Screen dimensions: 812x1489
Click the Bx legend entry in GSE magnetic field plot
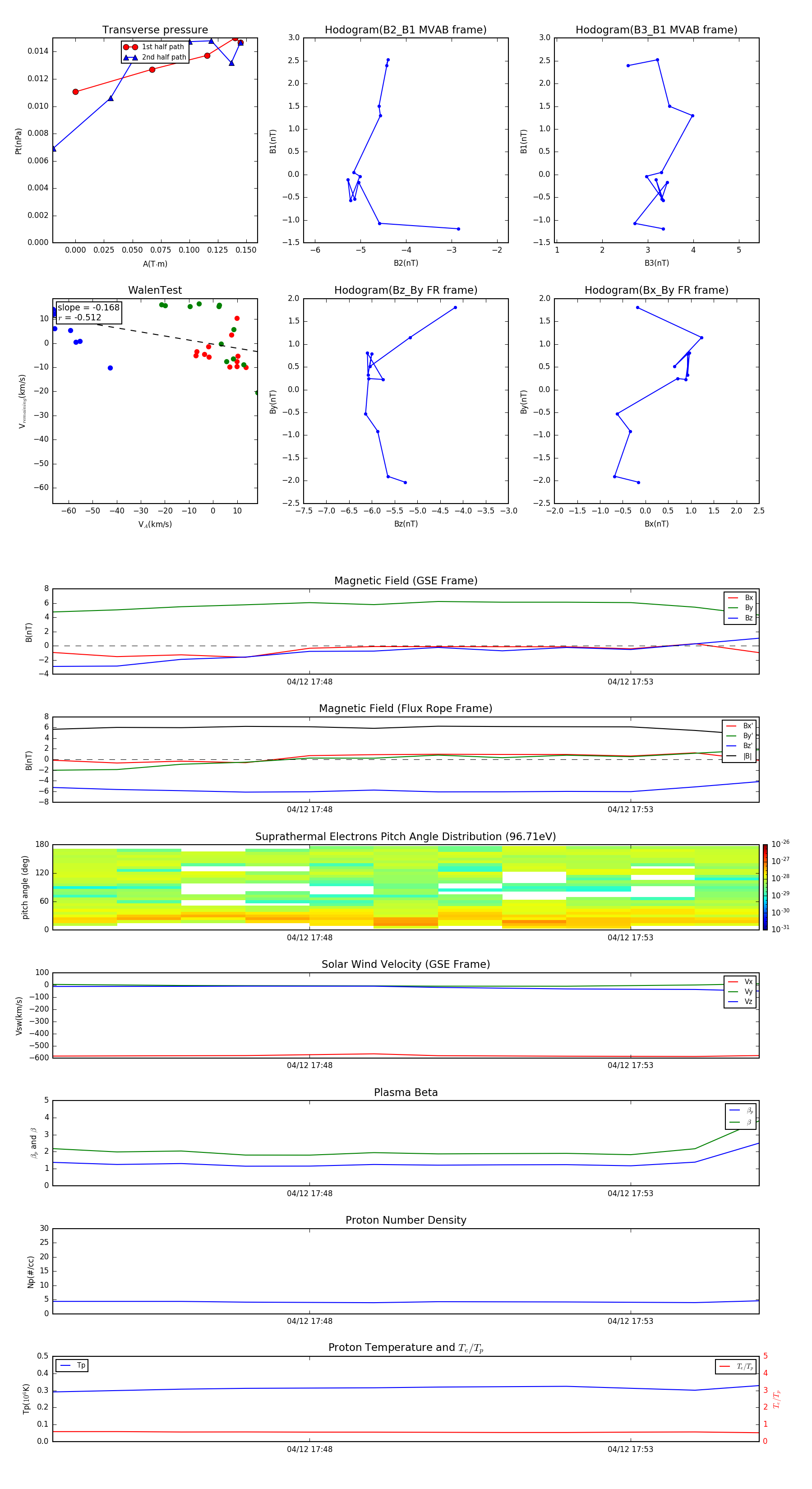pyautogui.click(x=740, y=598)
